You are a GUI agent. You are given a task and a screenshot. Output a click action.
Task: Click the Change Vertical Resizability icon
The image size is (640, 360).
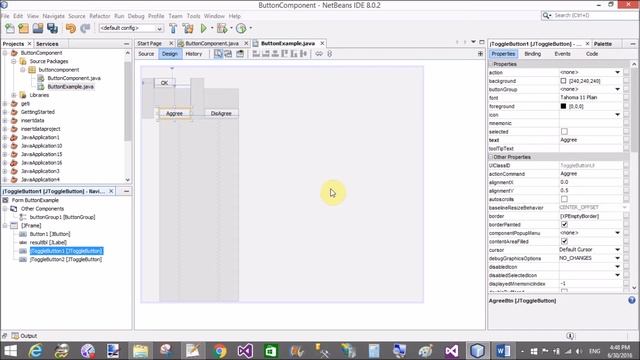click(330, 54)
